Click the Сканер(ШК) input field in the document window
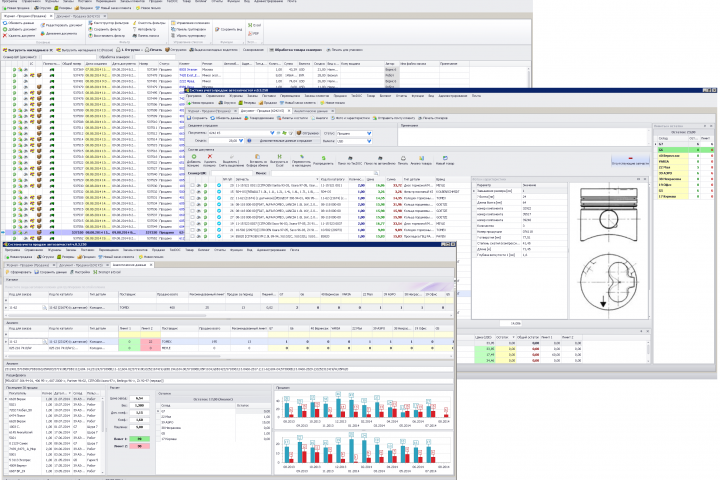The image size is (720, 480). click(x=231, y=173)
